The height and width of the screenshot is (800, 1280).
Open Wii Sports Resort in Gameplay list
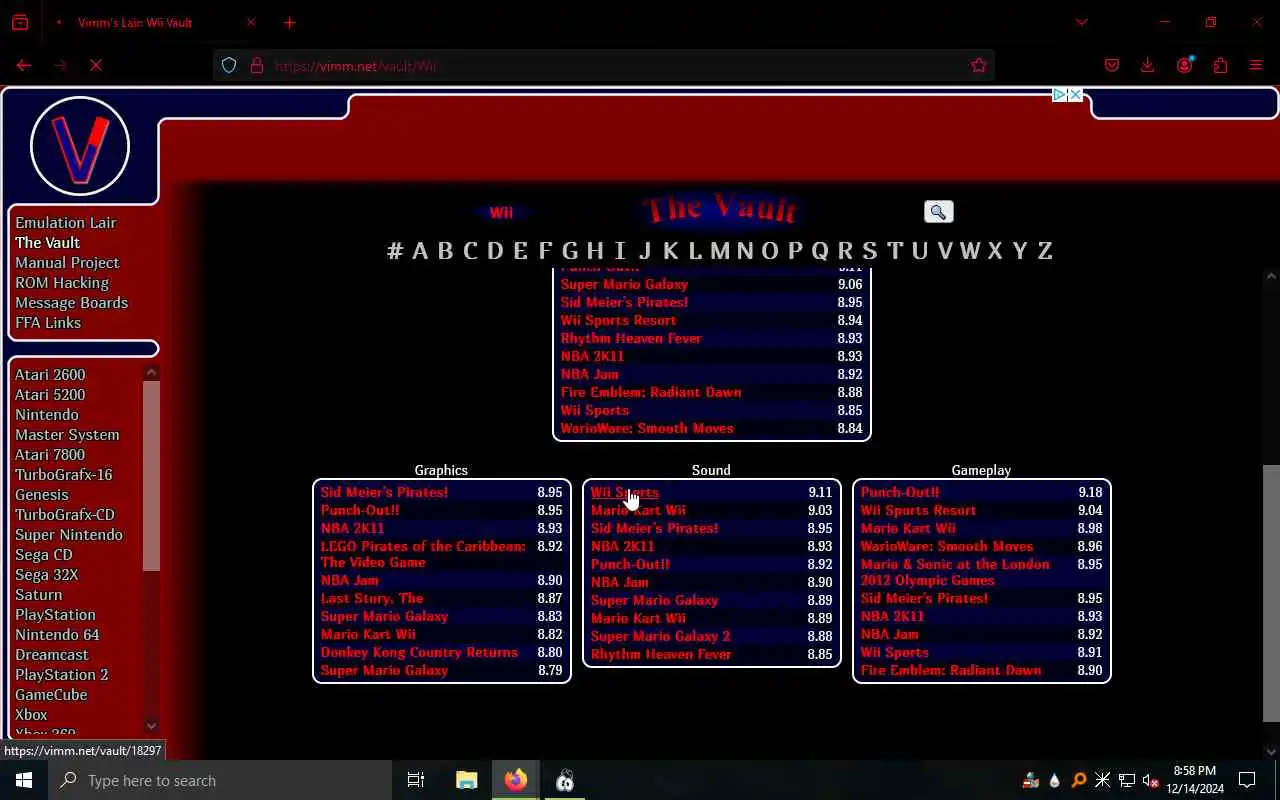coord(918,510)
